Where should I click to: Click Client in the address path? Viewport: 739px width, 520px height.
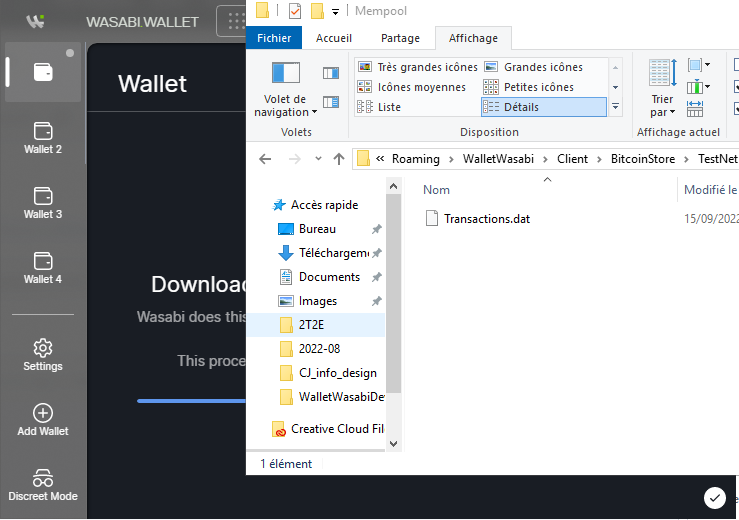(572, 159)
